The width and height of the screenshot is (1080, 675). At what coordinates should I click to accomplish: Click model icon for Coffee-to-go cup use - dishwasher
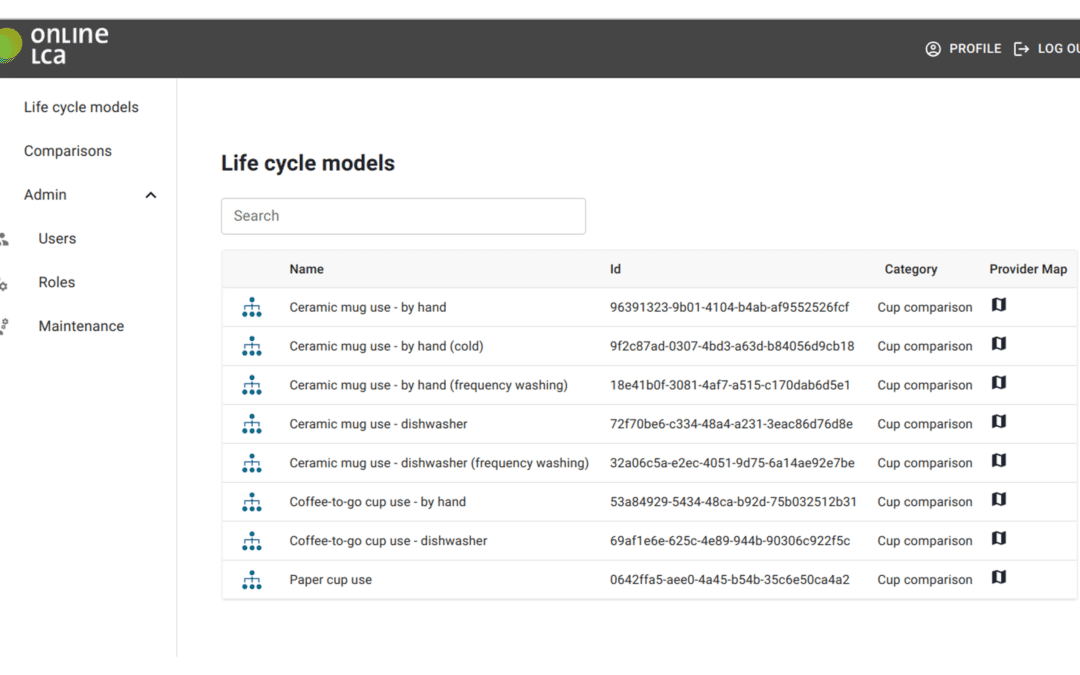click(x=252, y=541)
